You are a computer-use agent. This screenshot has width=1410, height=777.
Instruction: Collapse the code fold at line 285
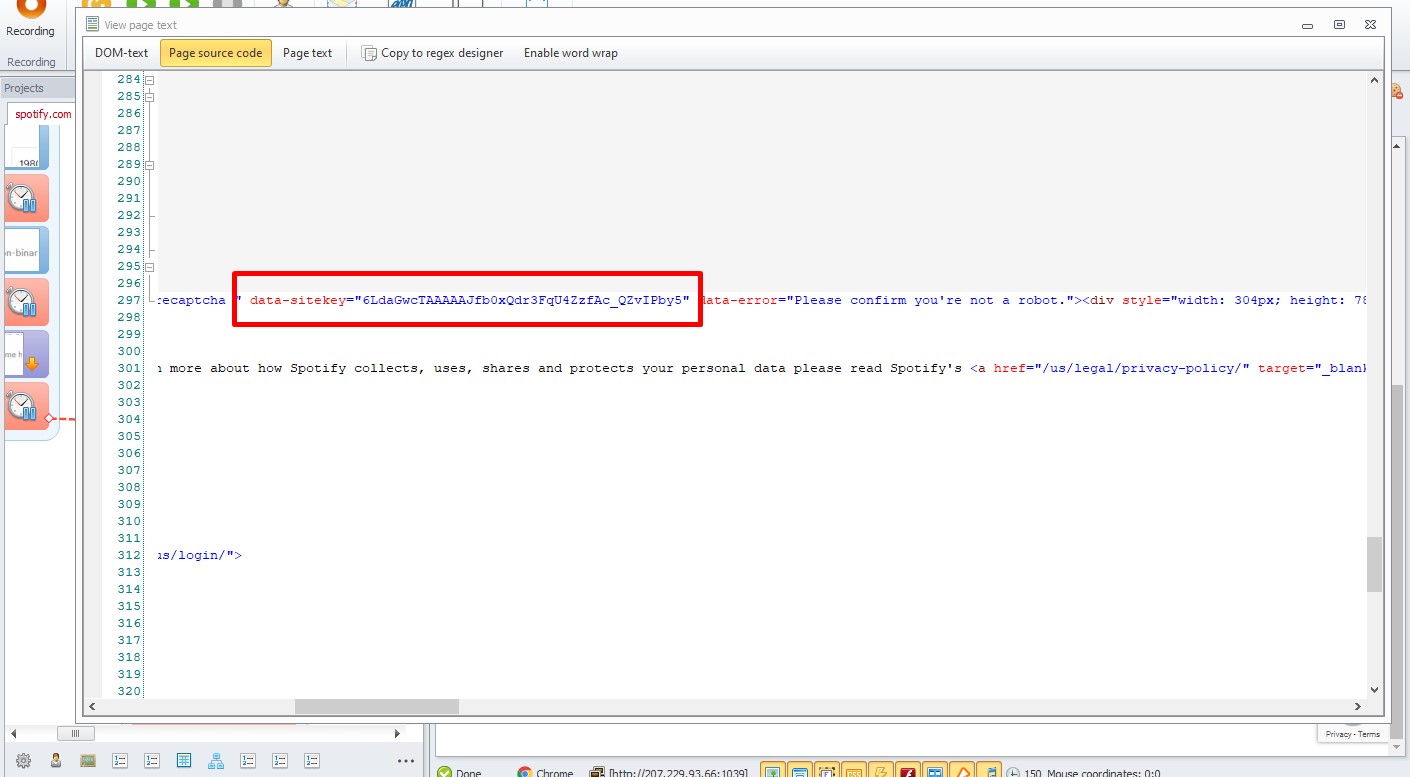(x=150, y=96)
